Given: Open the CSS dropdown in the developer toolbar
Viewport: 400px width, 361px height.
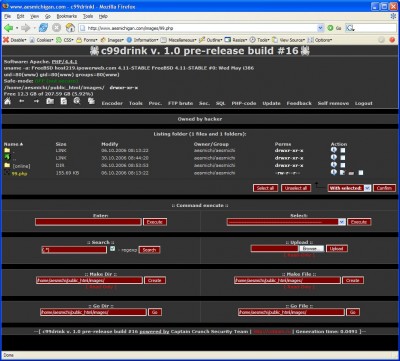Looking at the screenshot, I should (65, 40).
